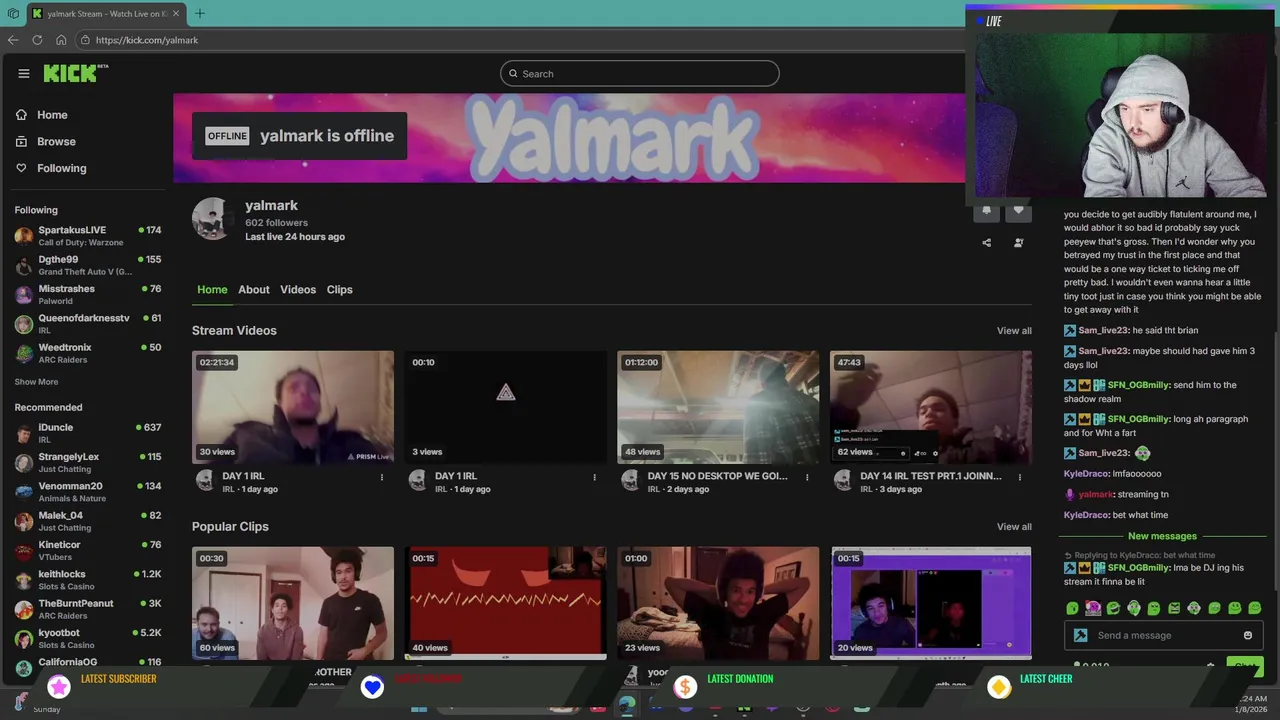Click the Send a message chat field

[1165, 635]
